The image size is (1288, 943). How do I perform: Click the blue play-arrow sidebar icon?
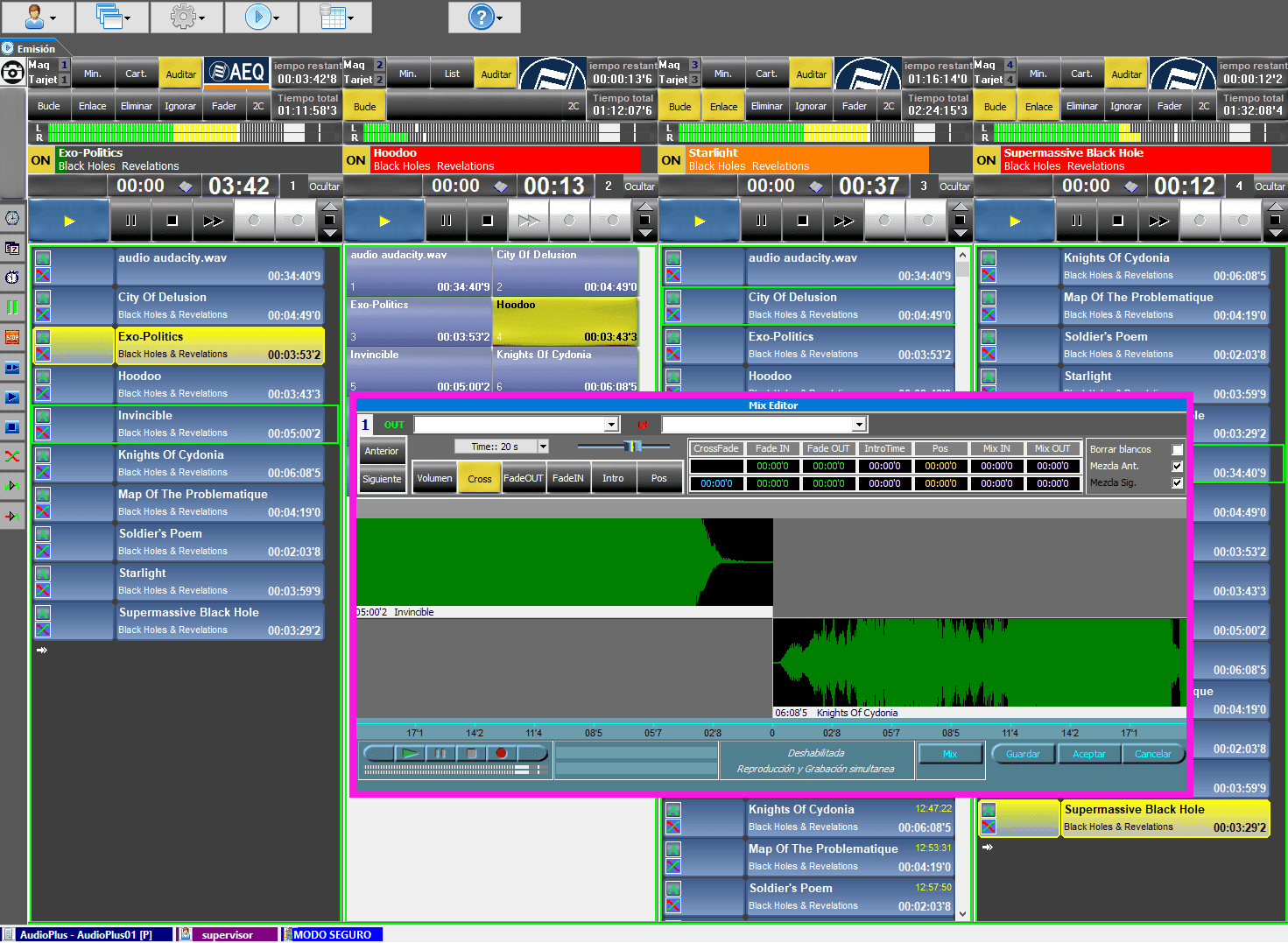pyautogui.click(x=12, y=398)
